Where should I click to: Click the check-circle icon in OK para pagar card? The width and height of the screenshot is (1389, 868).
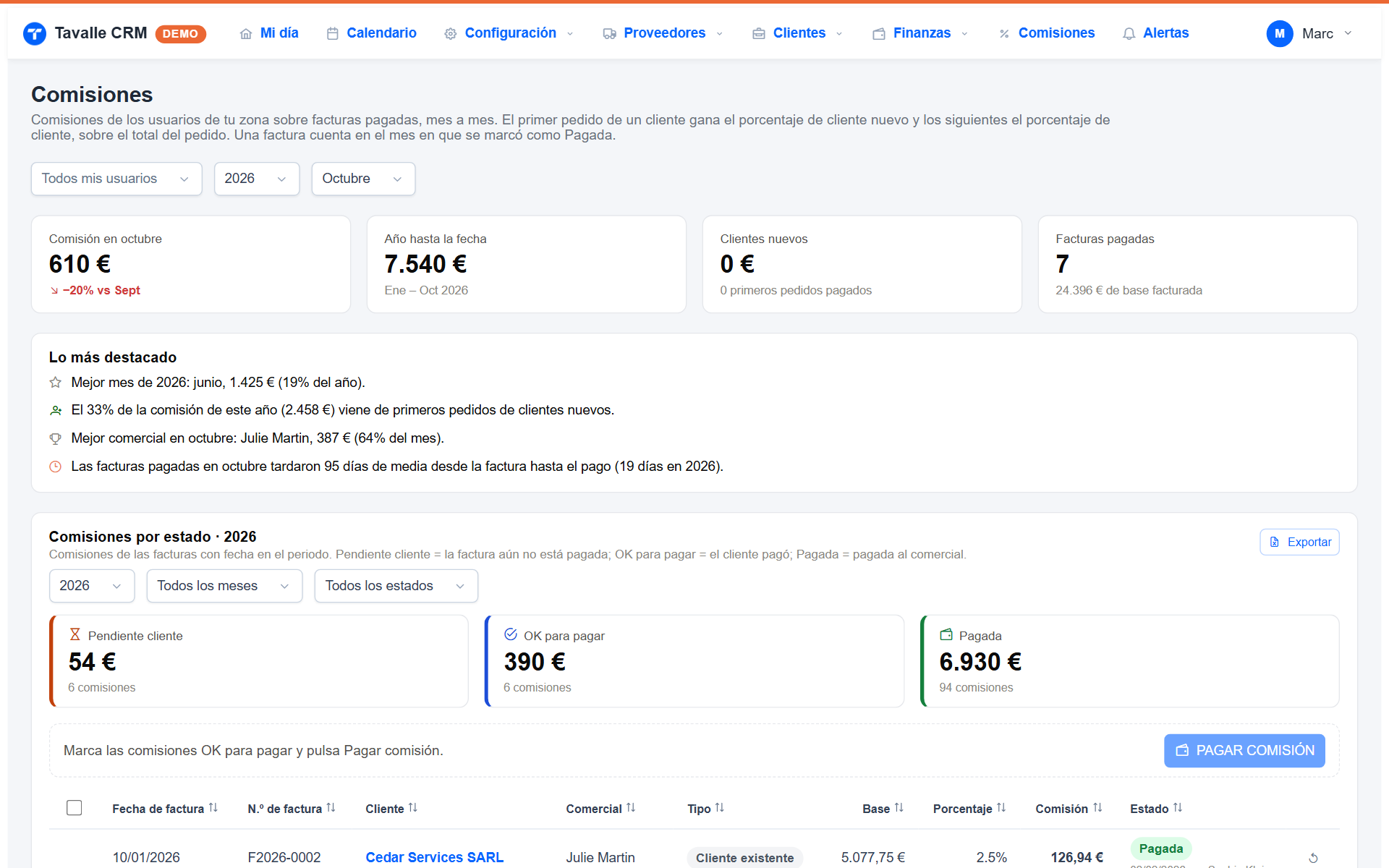[511, 634]
